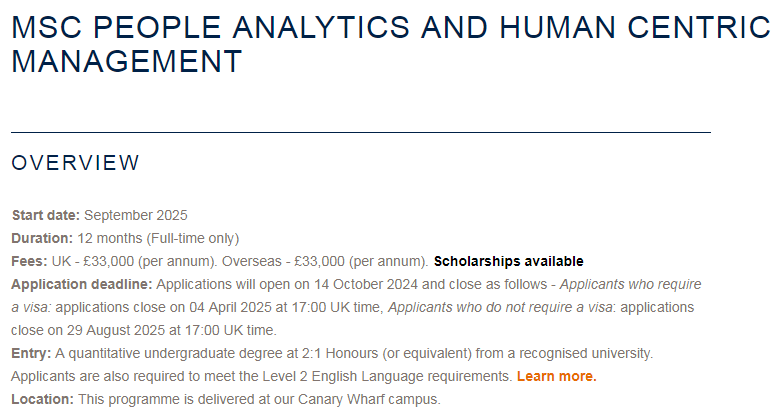The width and height of the screenshot is (782, 407).
Task: Select the bold Duration label
Action: (42, 238)
